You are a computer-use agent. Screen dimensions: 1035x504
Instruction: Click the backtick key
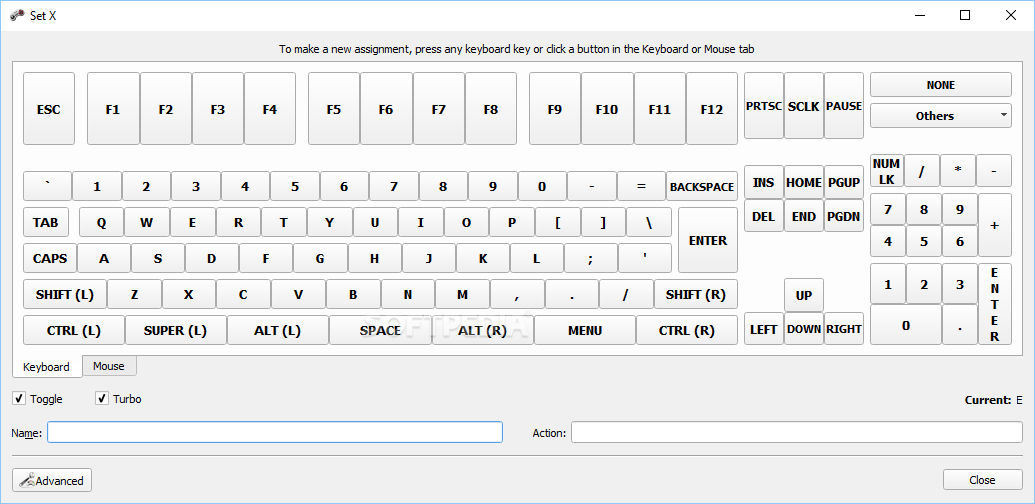pyautogui.click(x=47, y=186)
